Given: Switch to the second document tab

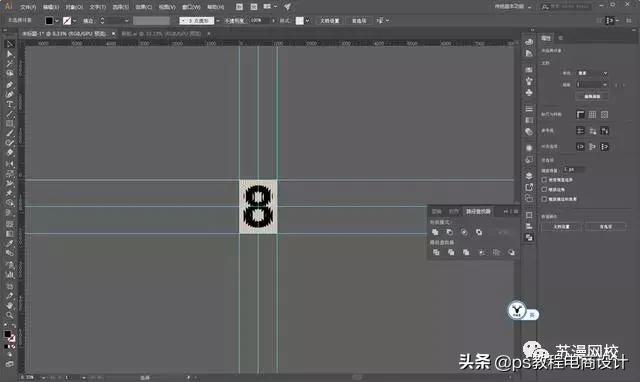Looking at the screenshot, I should [162, 34].
